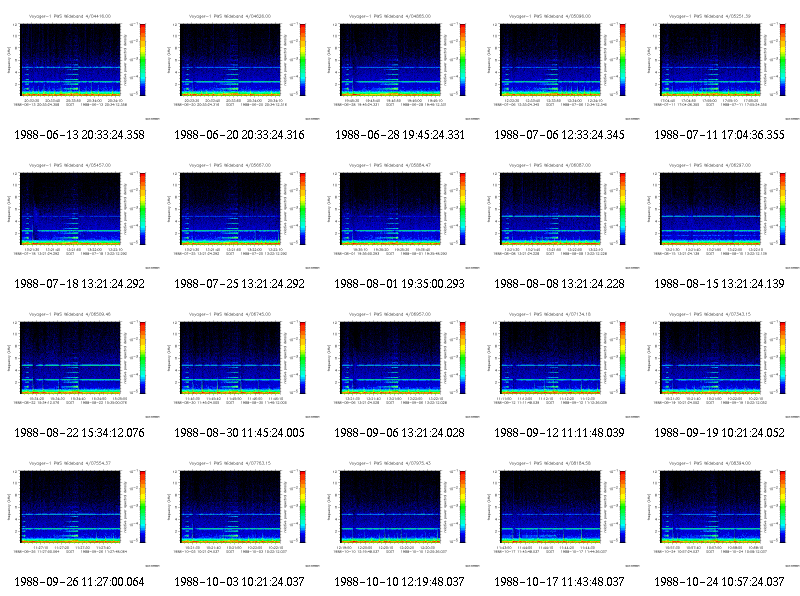Click the caption text 1988-06-20 20:33:24.316
Screen dimensions: 800x596
click(239, 135)
